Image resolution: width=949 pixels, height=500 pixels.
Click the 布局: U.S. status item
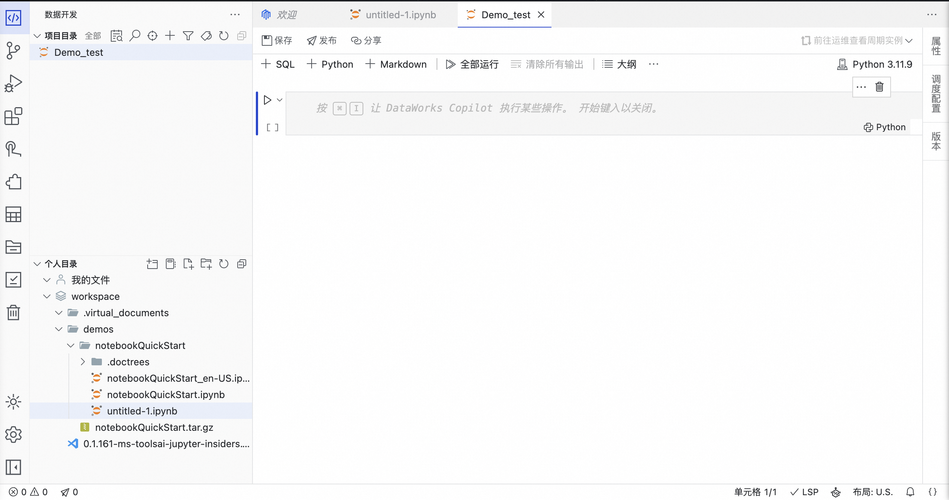pyautogui.click(x=872, y=492)
